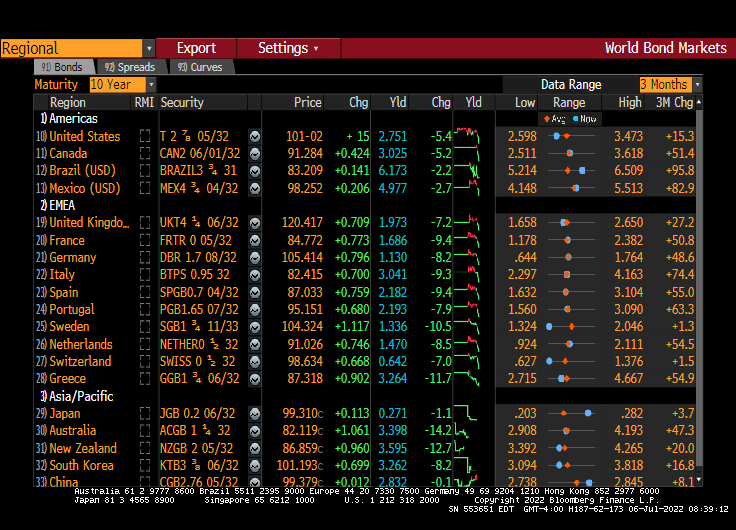736x530 pixels.
Task: Enable the RMI checkbox for France
Action: coord(145,241)
